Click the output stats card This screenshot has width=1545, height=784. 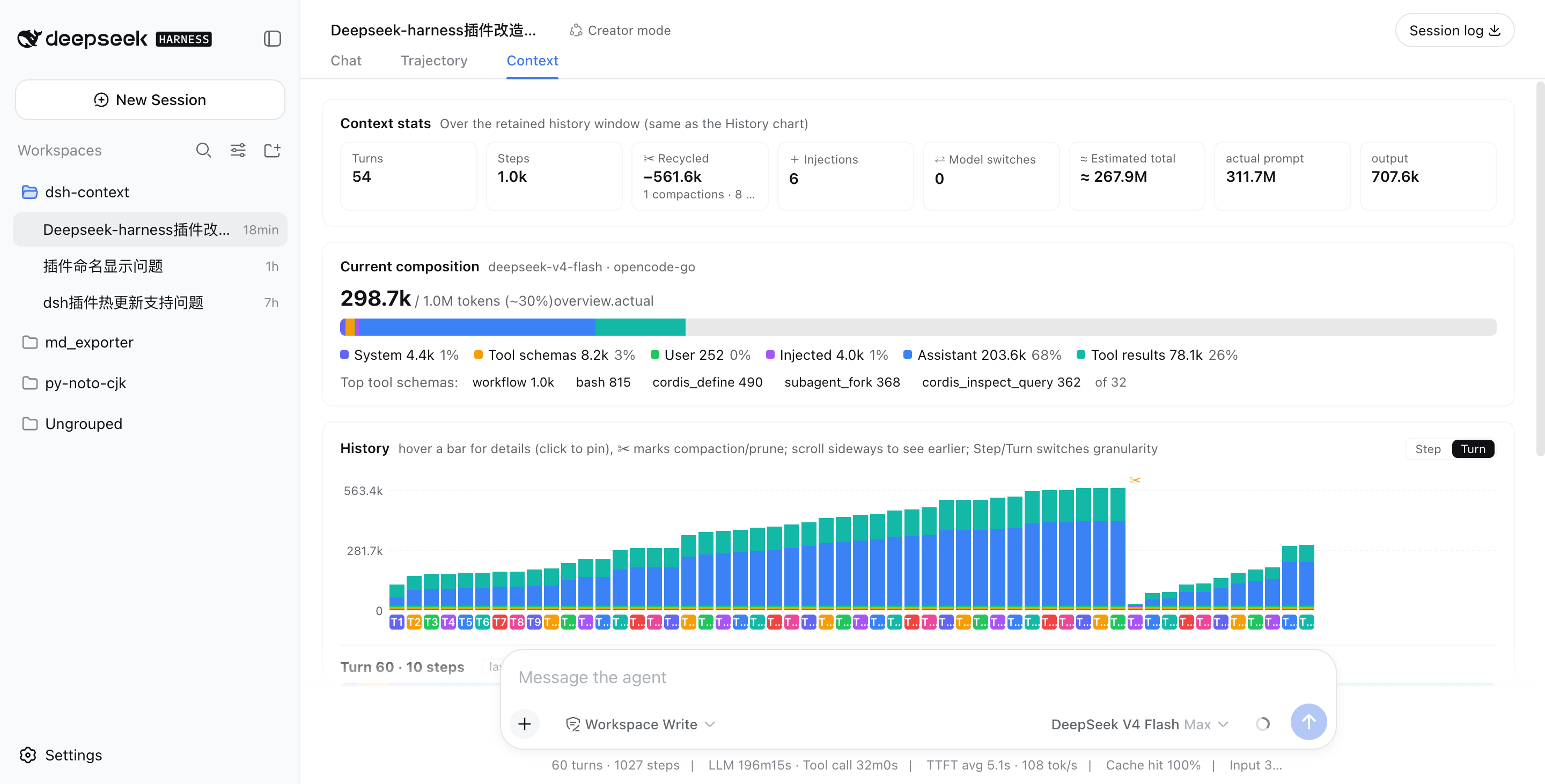click(1428, 175)
